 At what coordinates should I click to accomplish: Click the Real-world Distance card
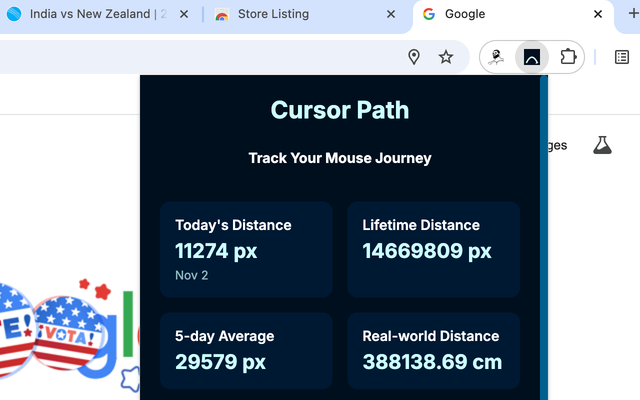pos(433,351)
